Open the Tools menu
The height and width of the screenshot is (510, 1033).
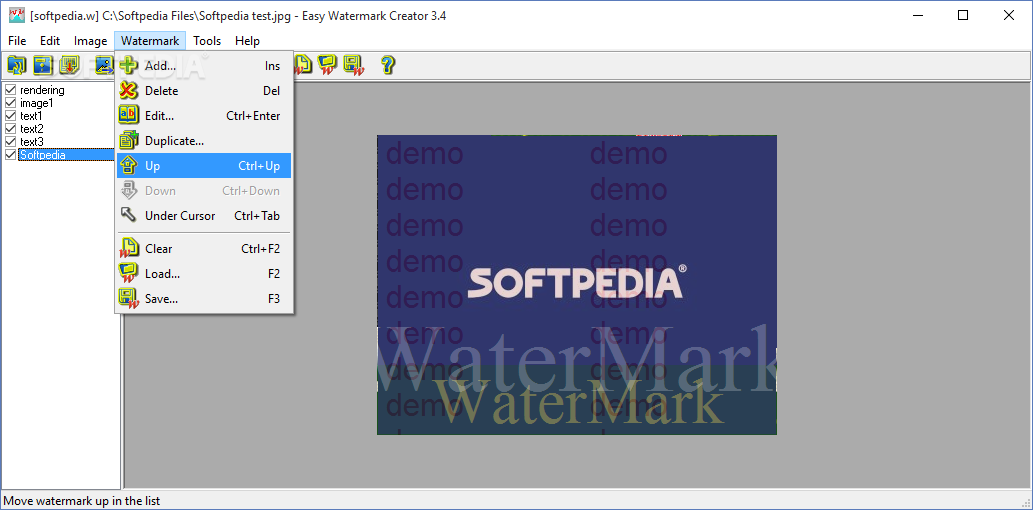click(207, 41)
